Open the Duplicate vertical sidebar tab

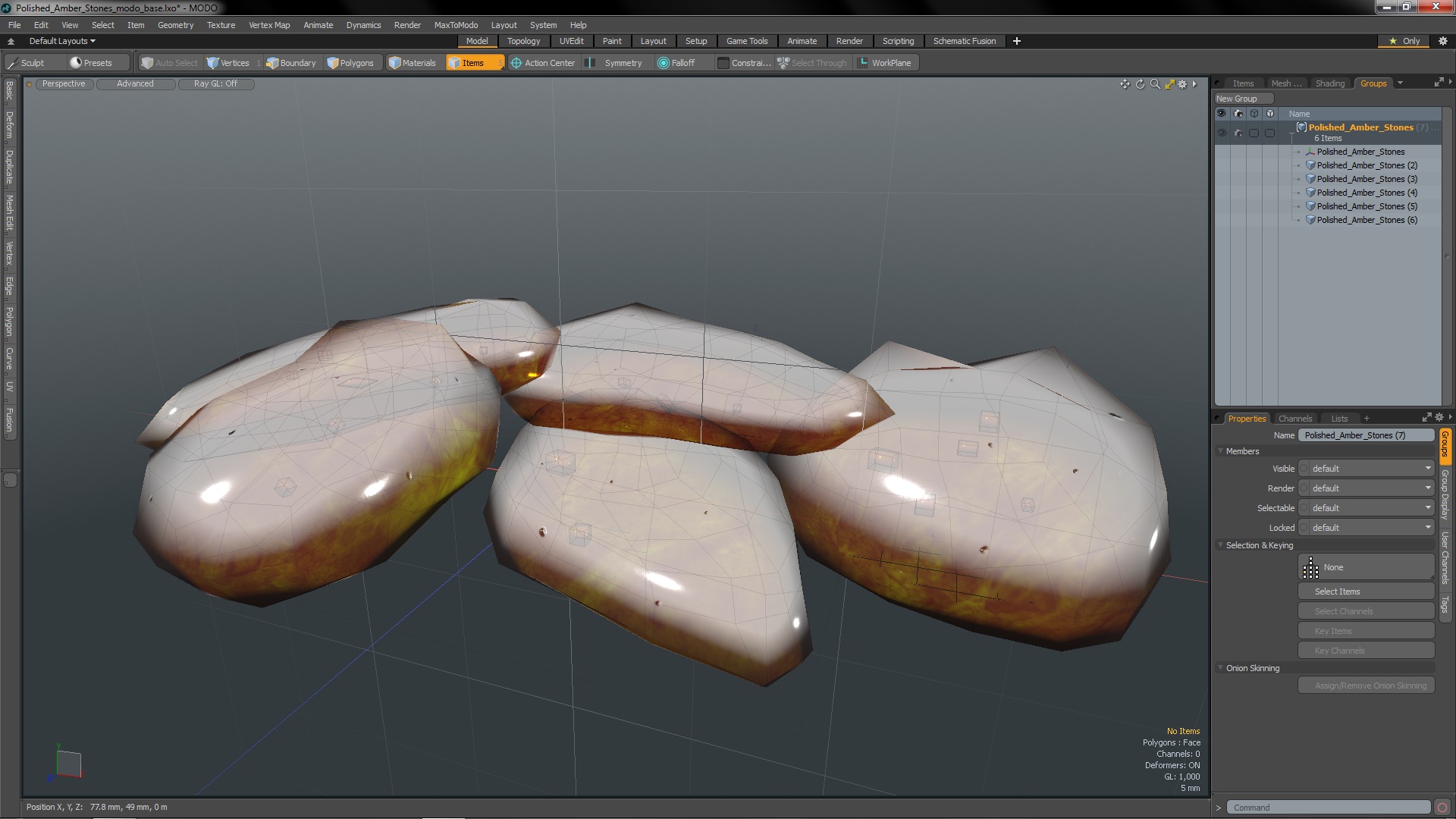pos(9,168)
